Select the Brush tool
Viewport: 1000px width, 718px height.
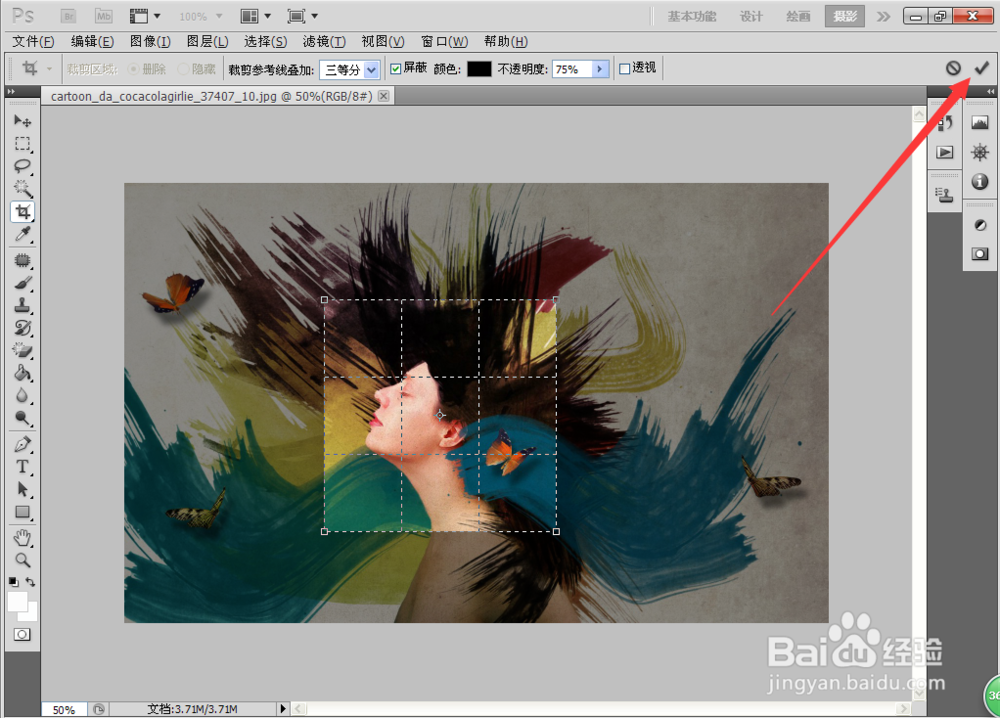coord(22,282)
